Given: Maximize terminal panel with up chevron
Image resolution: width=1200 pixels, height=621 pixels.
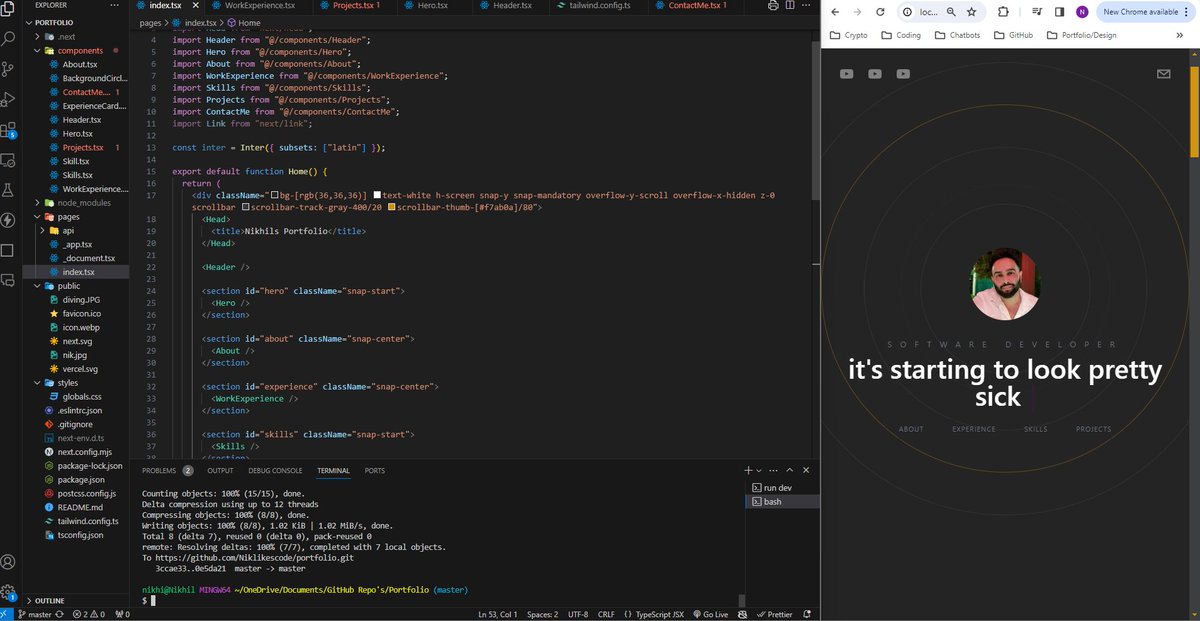Looking at the screenshot, I should pos(790,470).
